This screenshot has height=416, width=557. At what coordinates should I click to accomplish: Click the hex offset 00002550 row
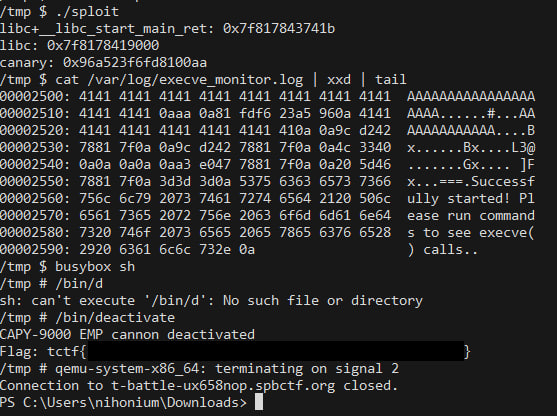pos(267,182)
